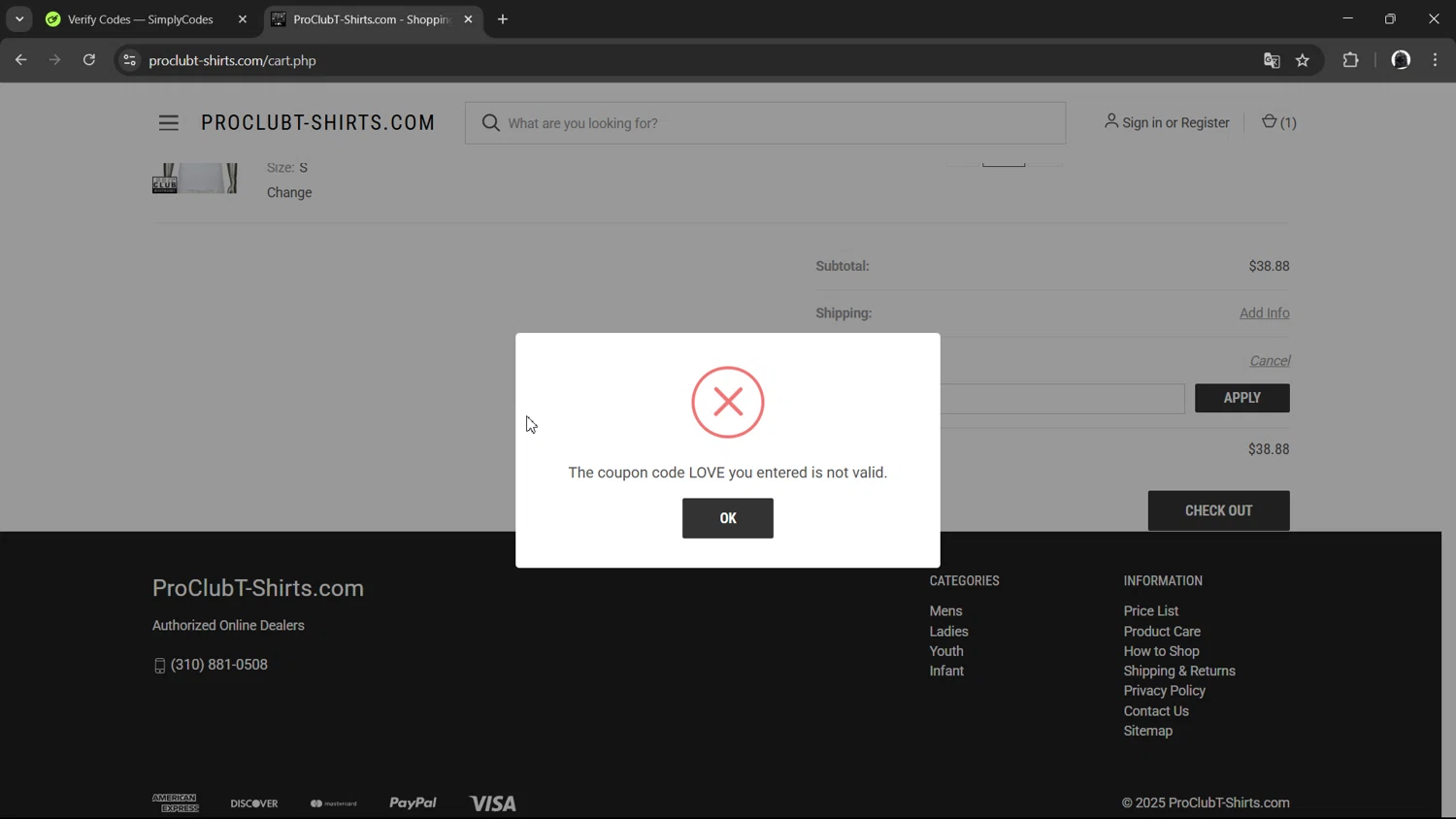1456x819 pixels.
Task: Open the browser profile icon
Action: (x=1401, y=60)
